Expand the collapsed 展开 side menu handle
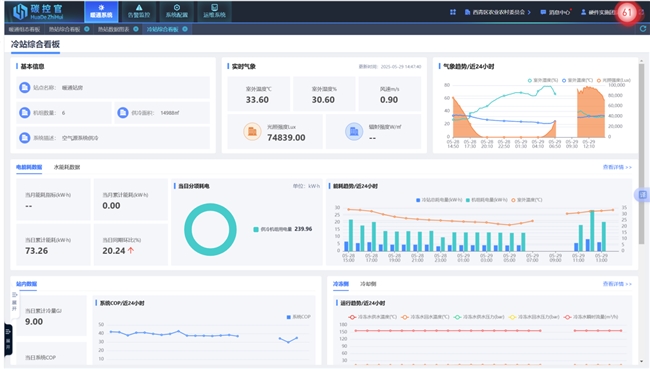The height and width of the screenshot is (369, 650). point(14,302)
